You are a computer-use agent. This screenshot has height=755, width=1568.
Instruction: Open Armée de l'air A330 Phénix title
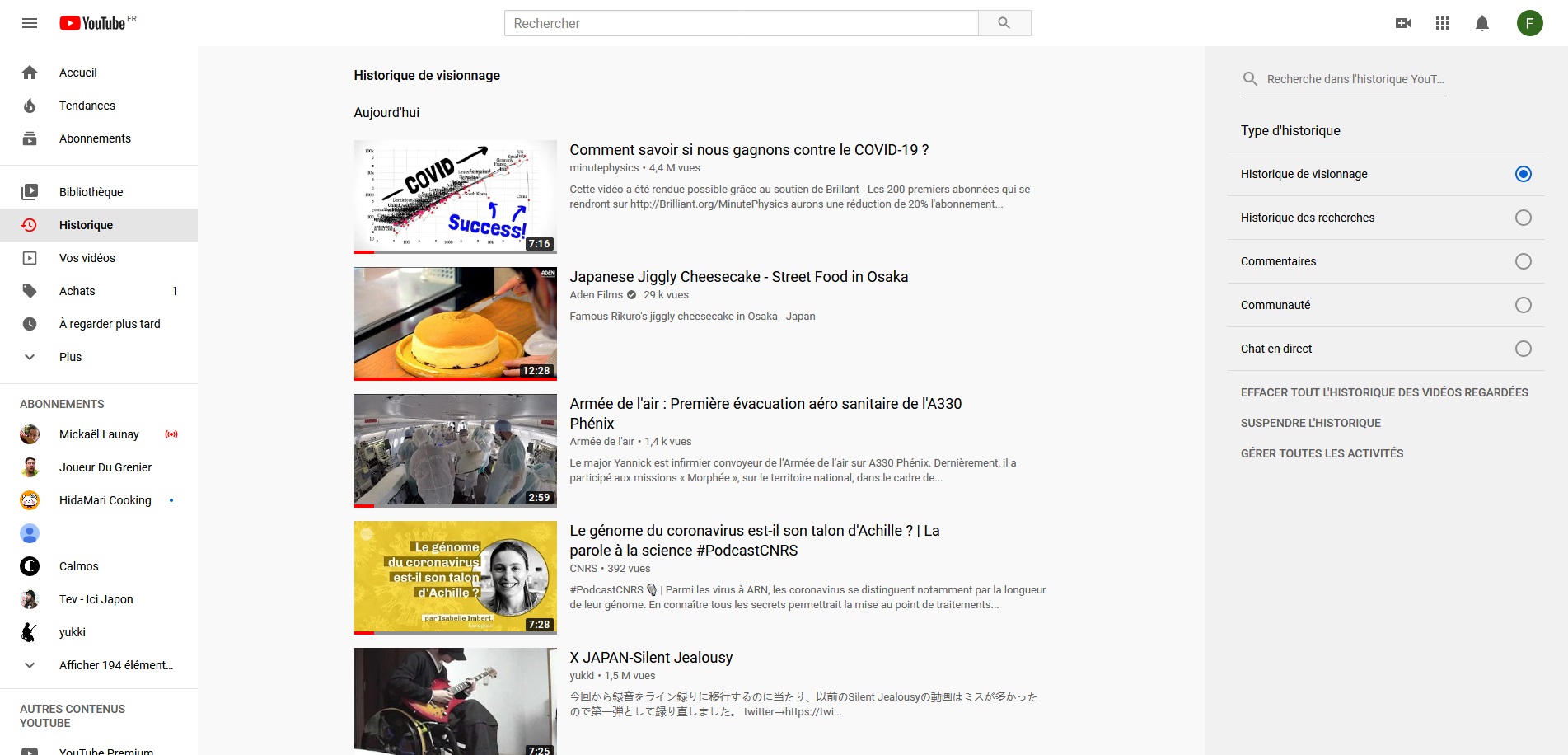[x=765, y=414]
